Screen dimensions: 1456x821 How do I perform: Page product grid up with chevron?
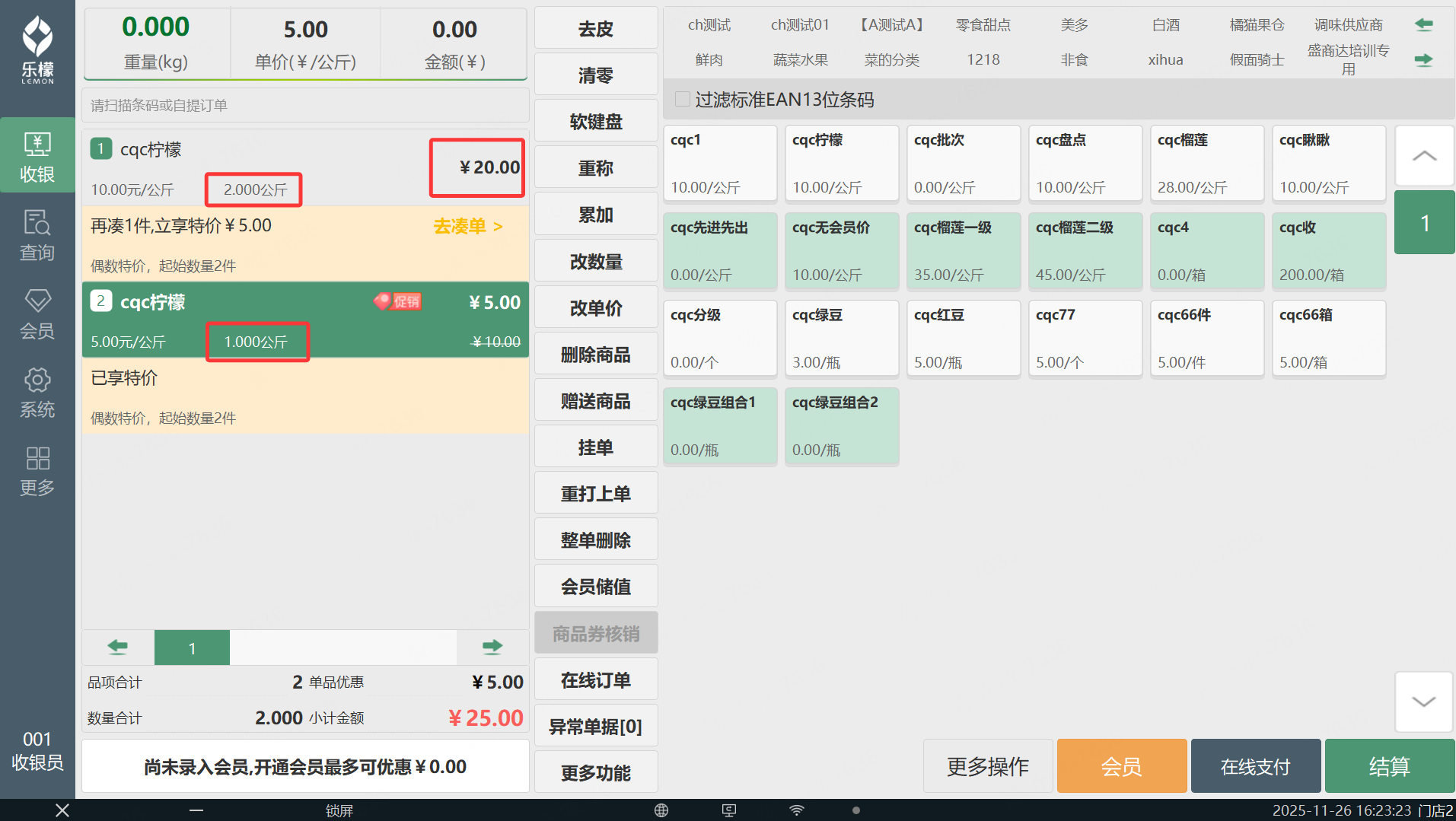pos(1424,156)
